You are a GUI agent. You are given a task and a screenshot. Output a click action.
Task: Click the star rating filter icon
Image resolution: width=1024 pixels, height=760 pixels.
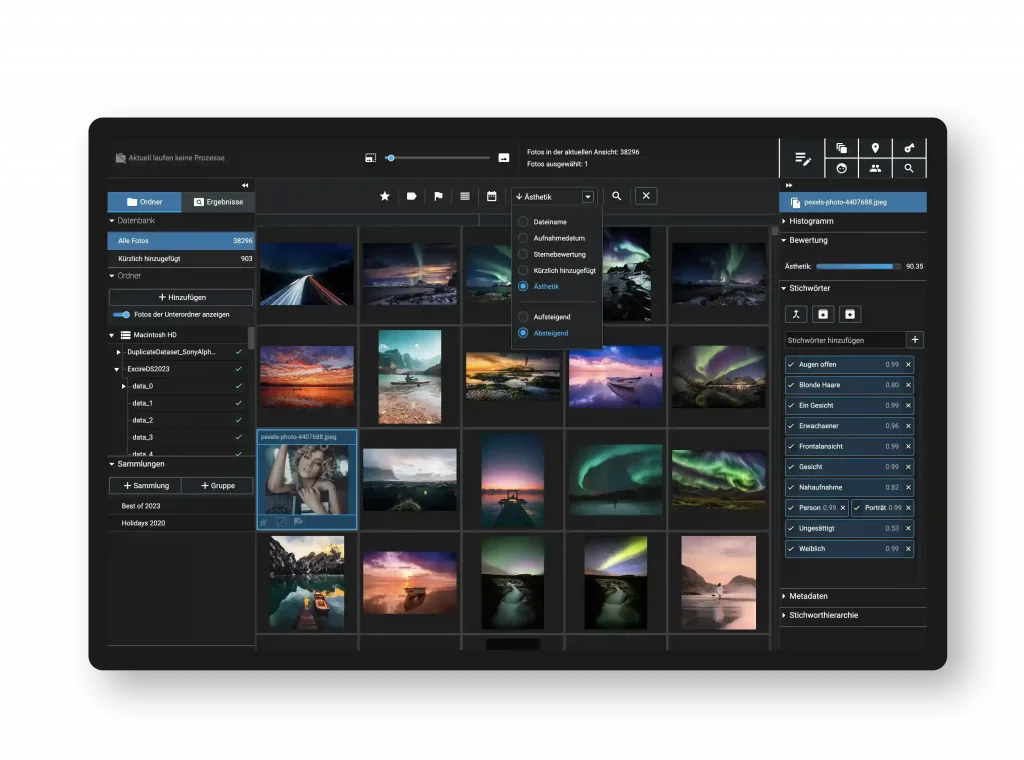[385, 197]
